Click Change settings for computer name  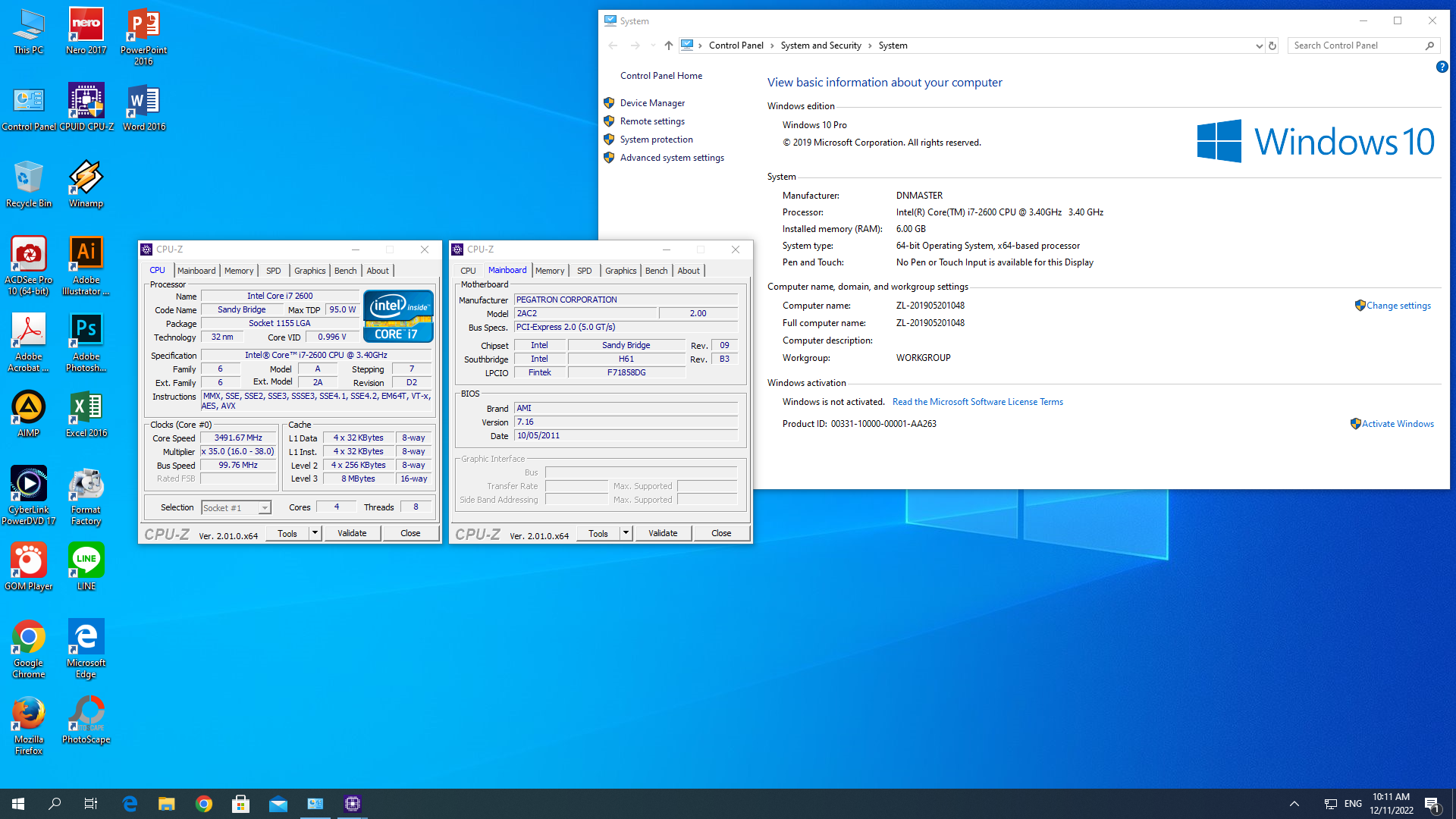(1398, 306)
